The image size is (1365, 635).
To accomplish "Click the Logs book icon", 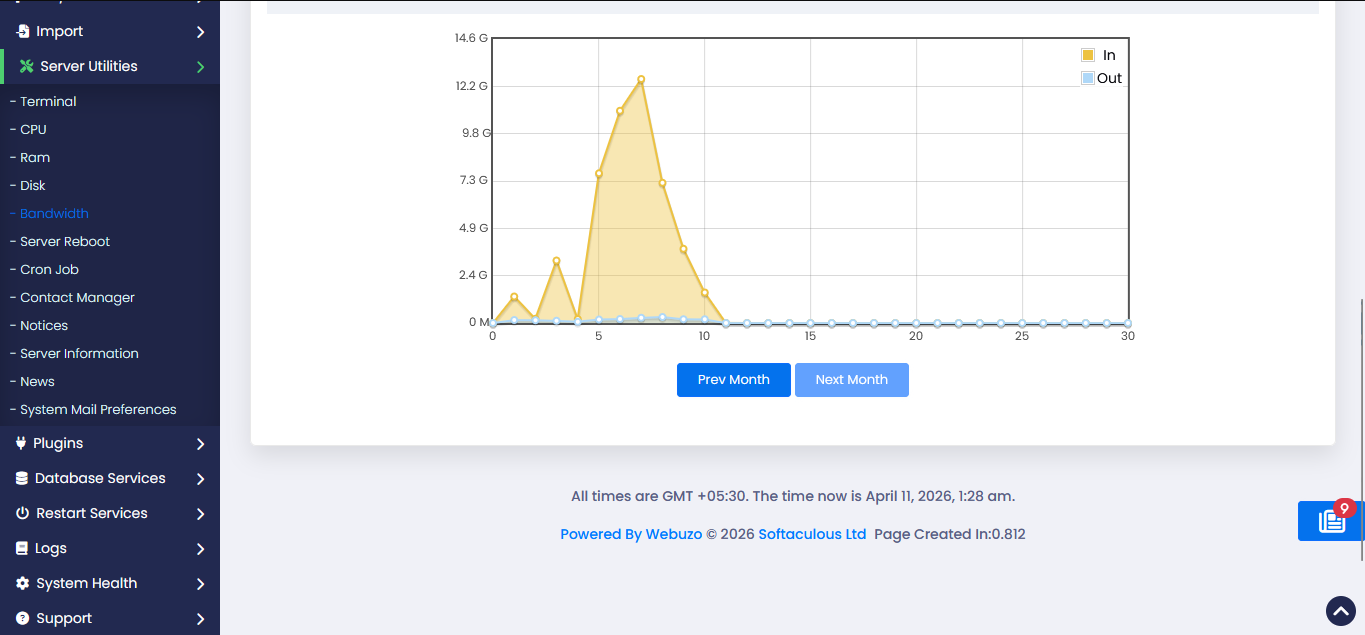I will (22, 548).
